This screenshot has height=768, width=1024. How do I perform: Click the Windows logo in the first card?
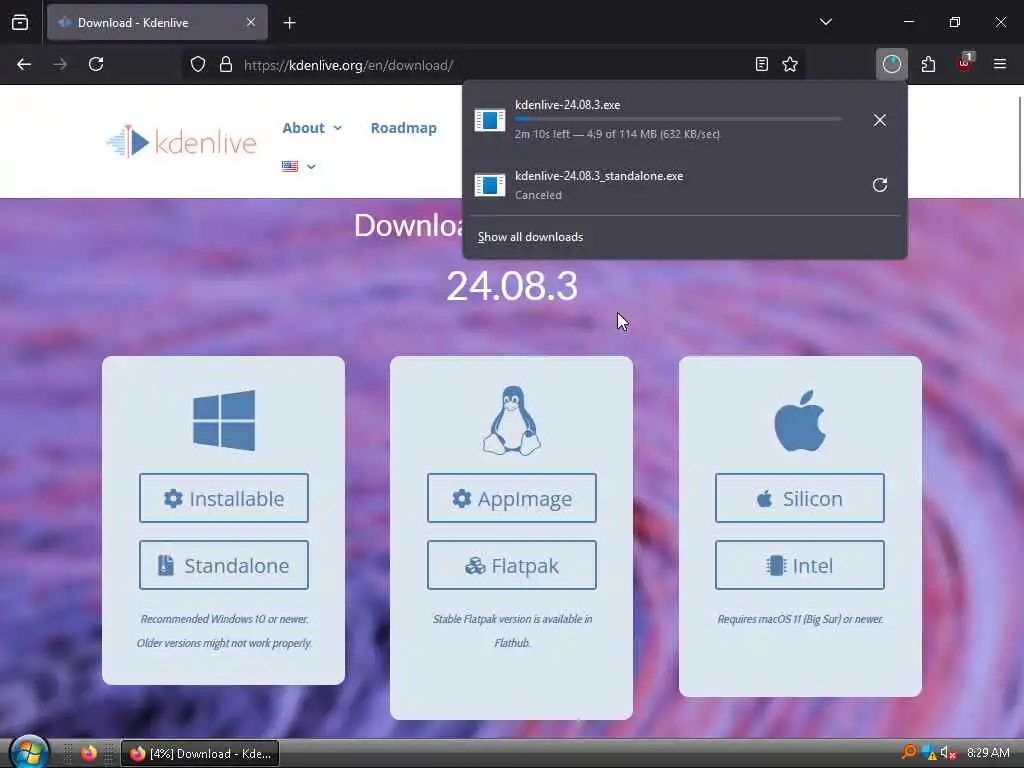coord(224,421)
